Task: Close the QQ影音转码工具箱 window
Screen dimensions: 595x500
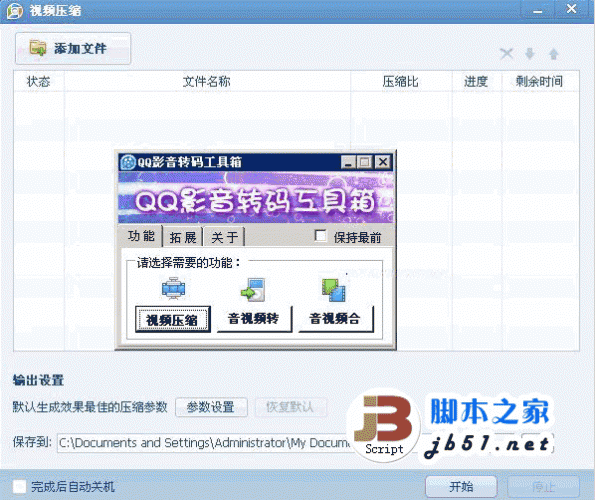Action: (x=383, y=162)
